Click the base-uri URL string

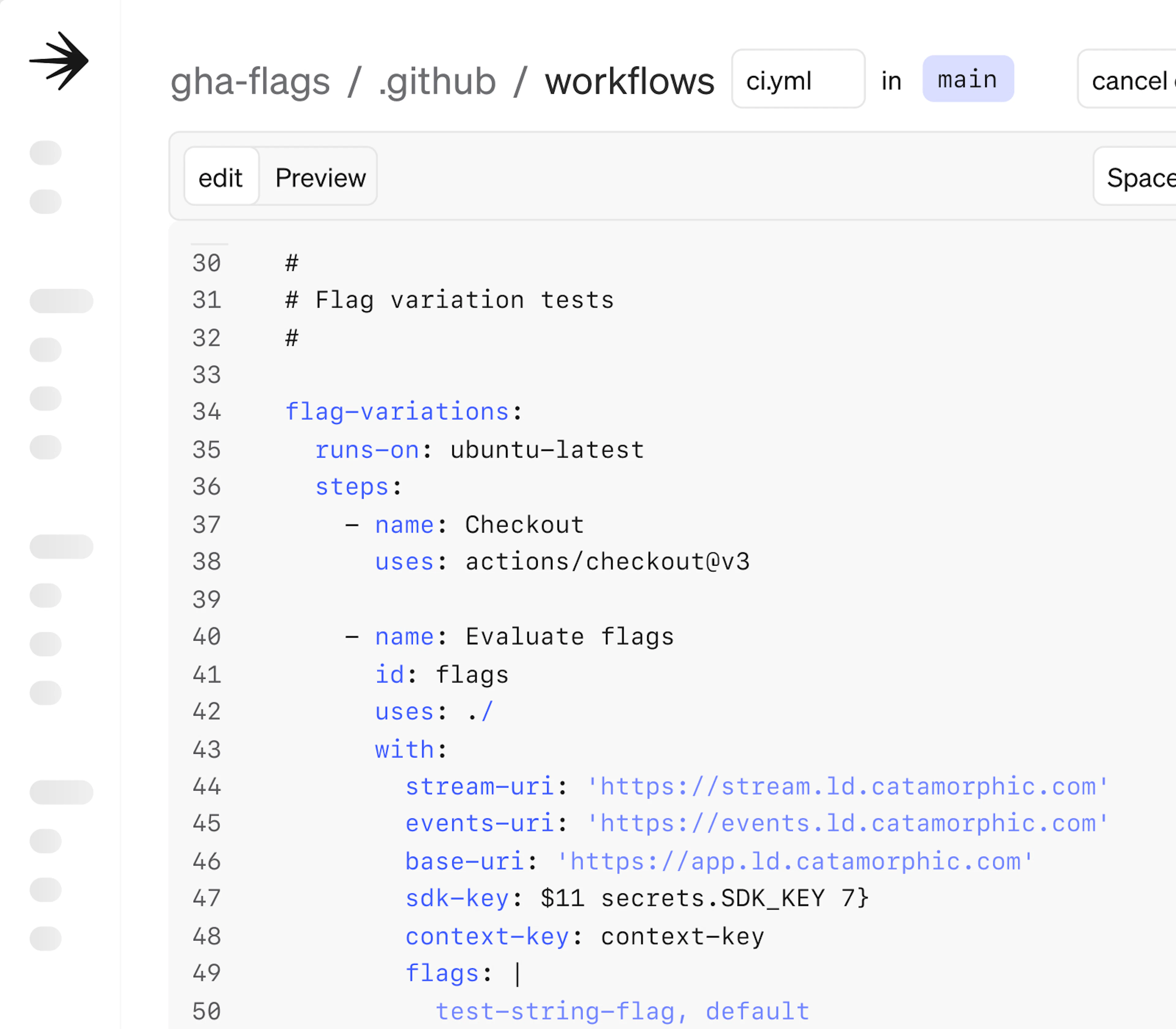795,861
